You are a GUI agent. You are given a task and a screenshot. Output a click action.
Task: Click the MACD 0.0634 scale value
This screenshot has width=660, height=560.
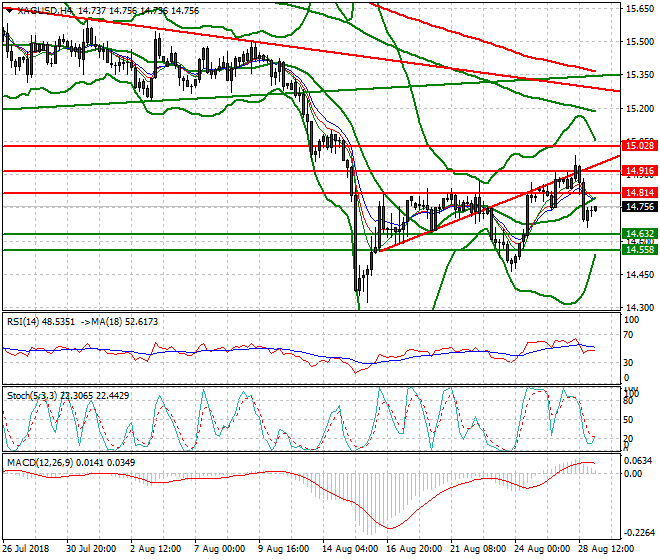coord(638,461)
